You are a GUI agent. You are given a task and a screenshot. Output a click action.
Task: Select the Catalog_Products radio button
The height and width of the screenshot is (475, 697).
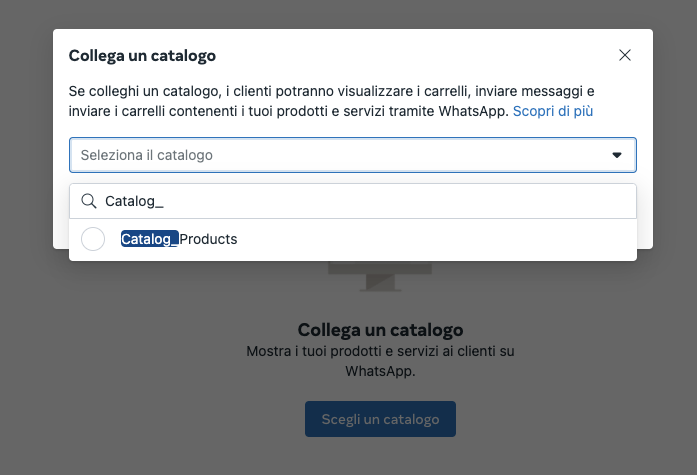[x=93, y=240]
